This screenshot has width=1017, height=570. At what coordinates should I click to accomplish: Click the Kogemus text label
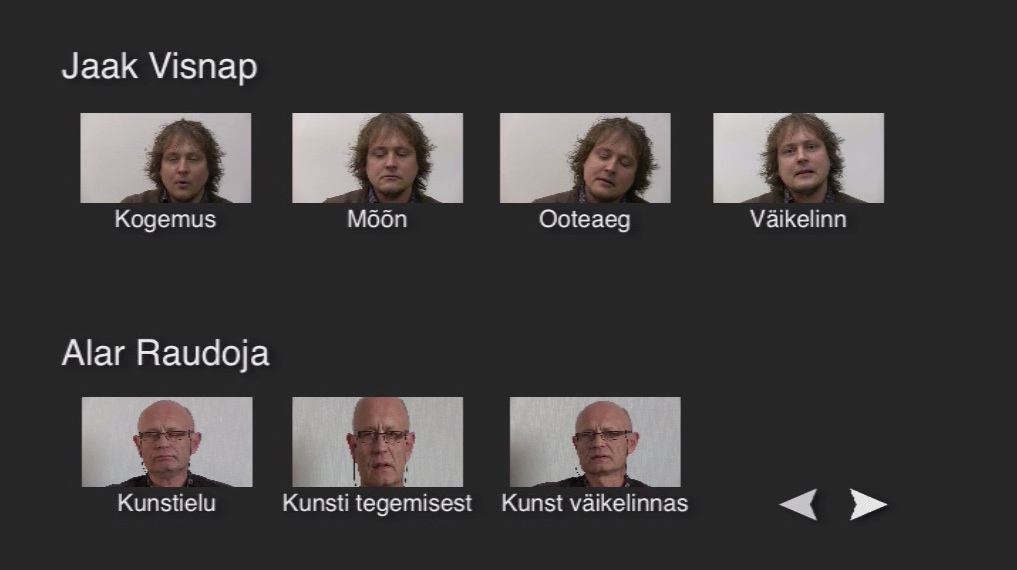(165, 219)
